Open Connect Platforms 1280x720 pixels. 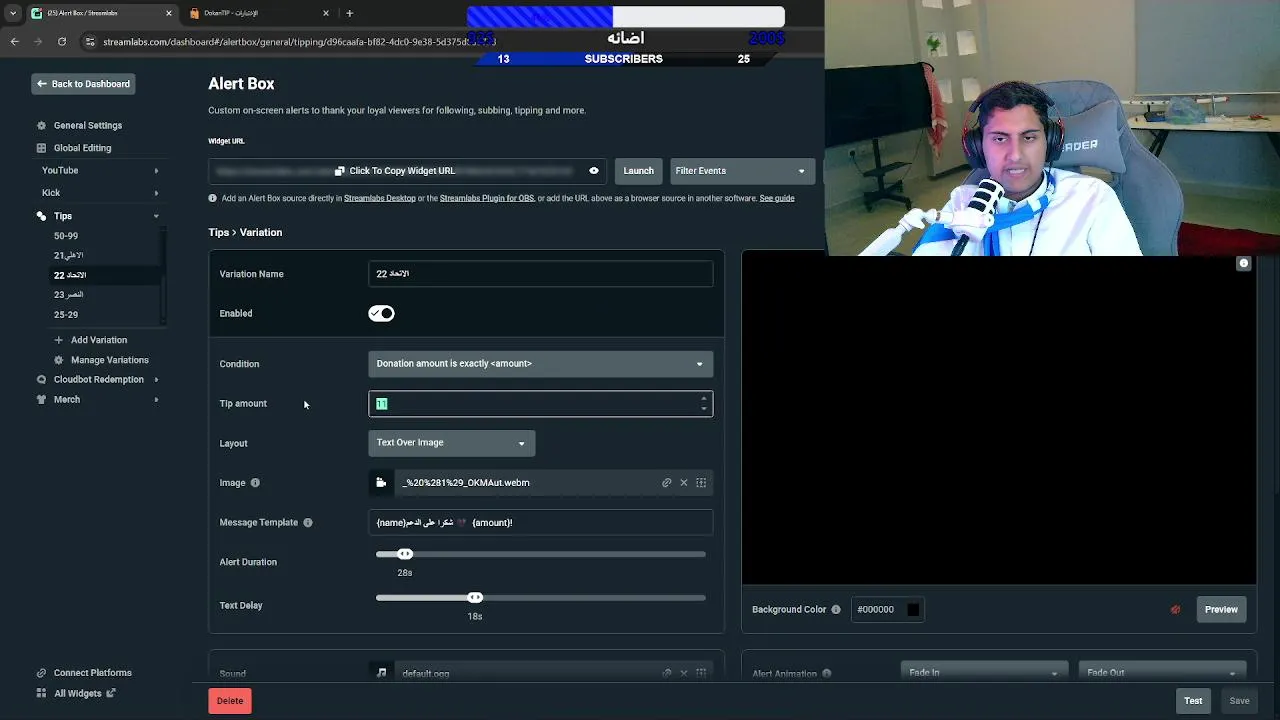point(84,673)
